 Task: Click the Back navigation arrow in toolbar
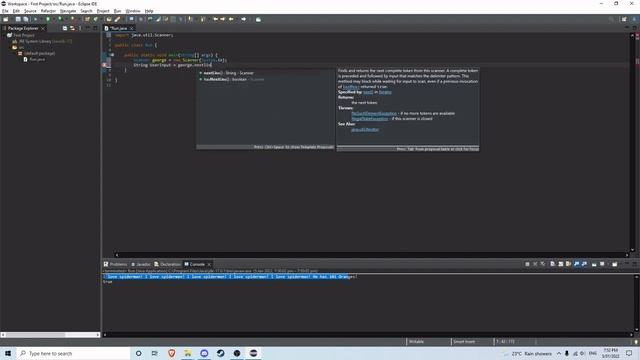click(x=231, y=19)
